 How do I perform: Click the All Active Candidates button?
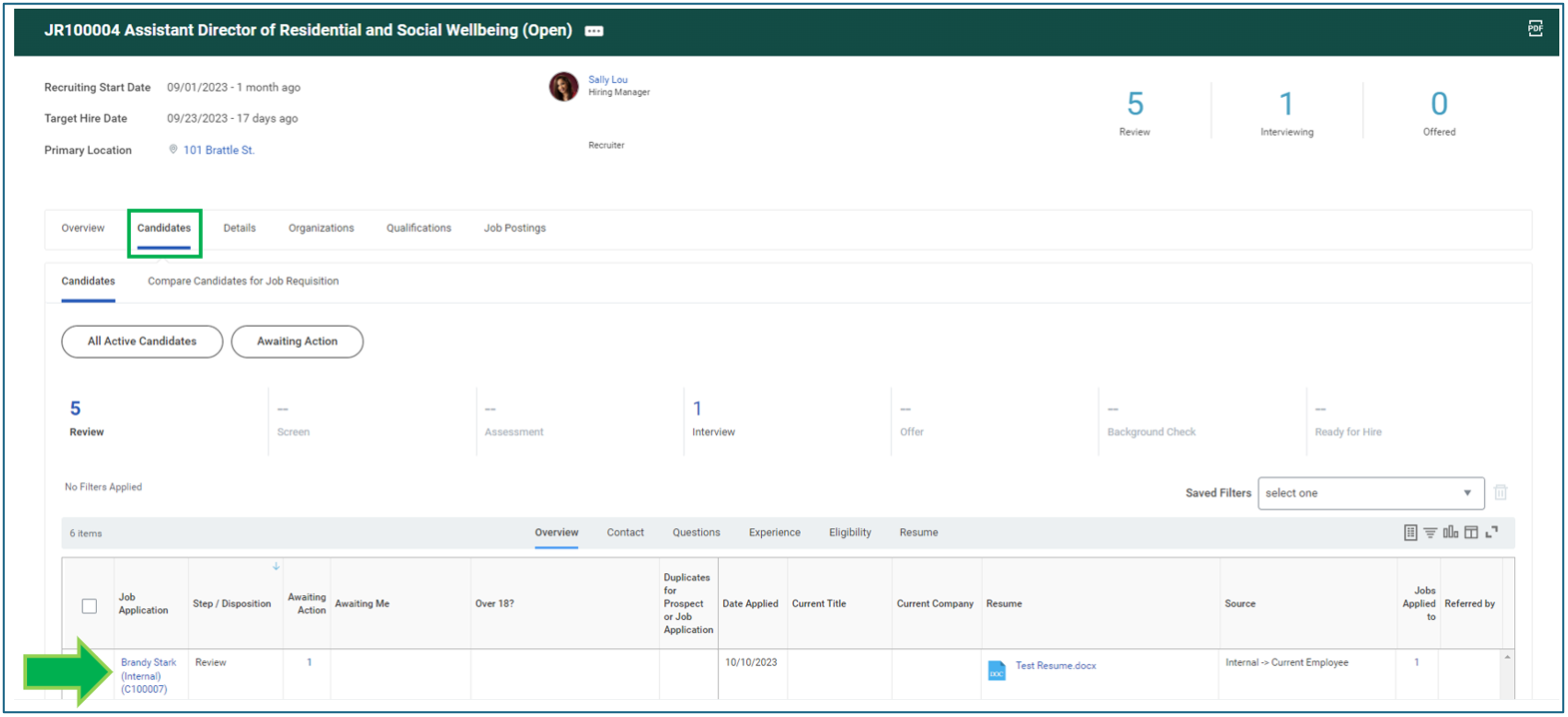(x=142, y=342)
